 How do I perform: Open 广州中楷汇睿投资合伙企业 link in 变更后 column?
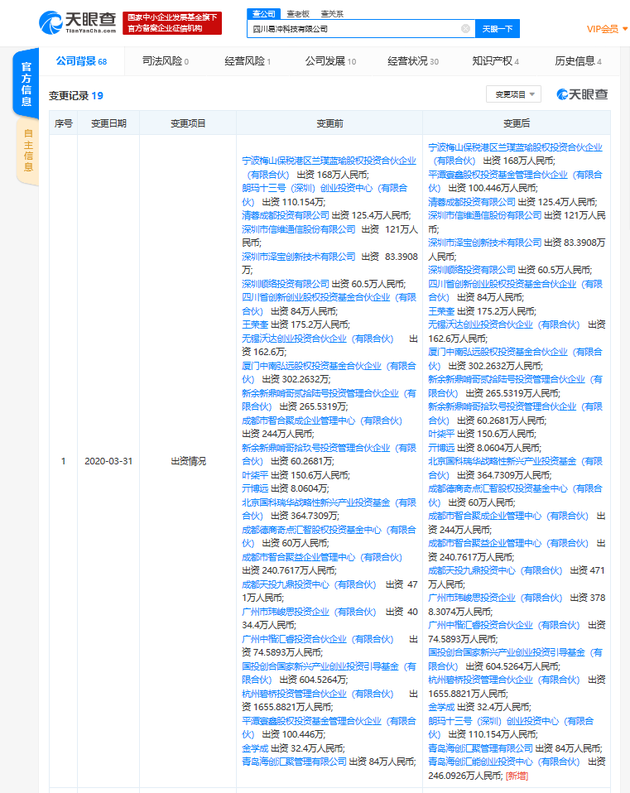504,625
